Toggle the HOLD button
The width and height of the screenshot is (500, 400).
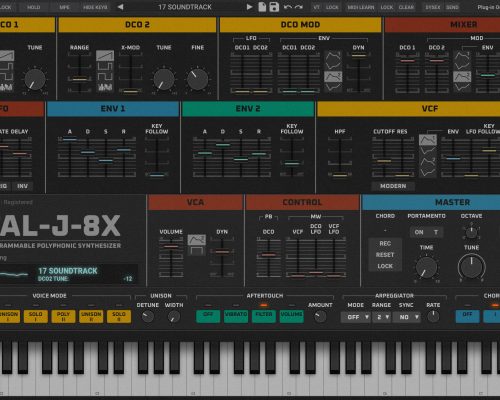(33, 7)
